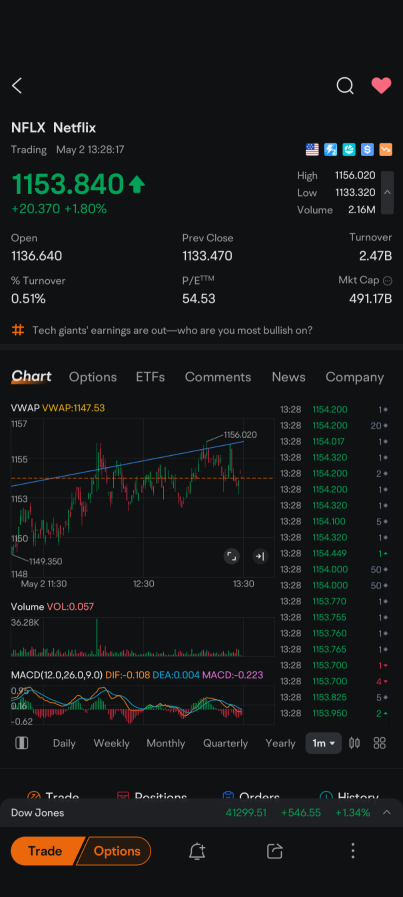
Task: Share the stock with the share icon
Action: [275, 851]
